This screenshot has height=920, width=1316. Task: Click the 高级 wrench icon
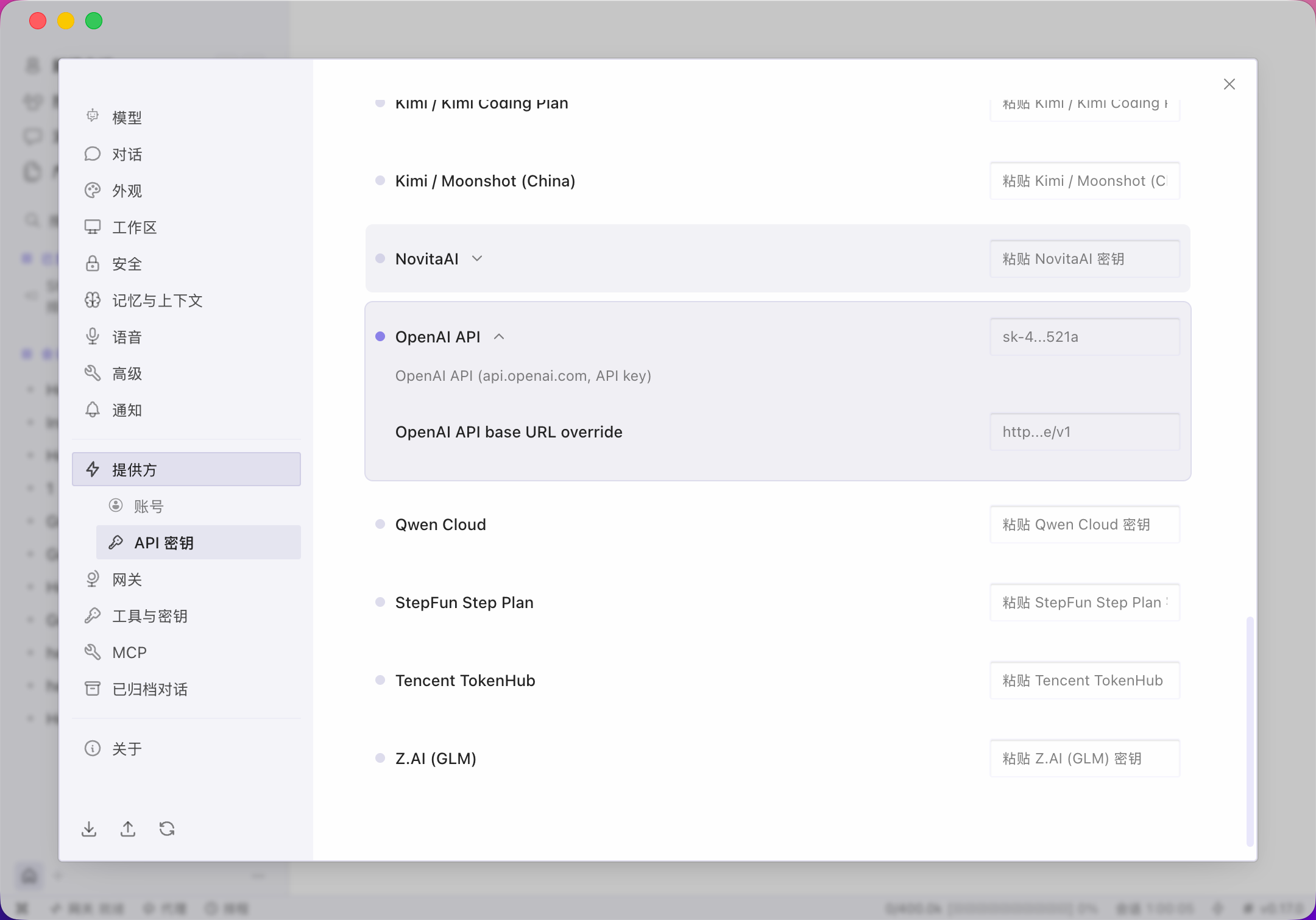(x=93, y=373)
